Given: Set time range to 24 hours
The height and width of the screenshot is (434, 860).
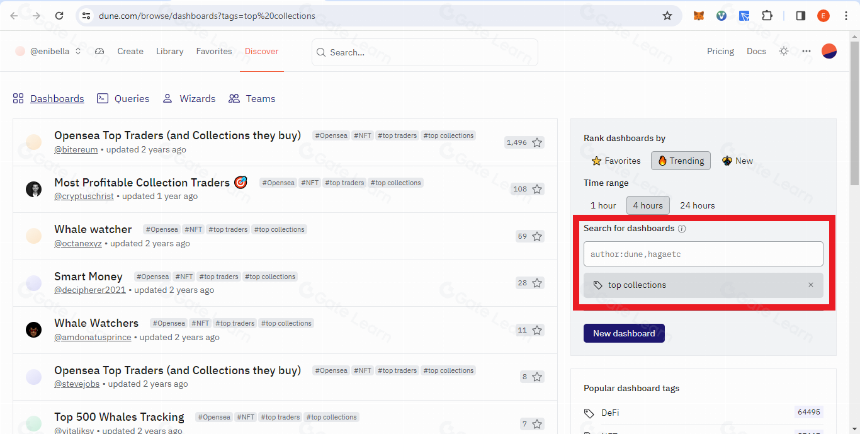Looking at the screenshot, I should pos(697,206).
